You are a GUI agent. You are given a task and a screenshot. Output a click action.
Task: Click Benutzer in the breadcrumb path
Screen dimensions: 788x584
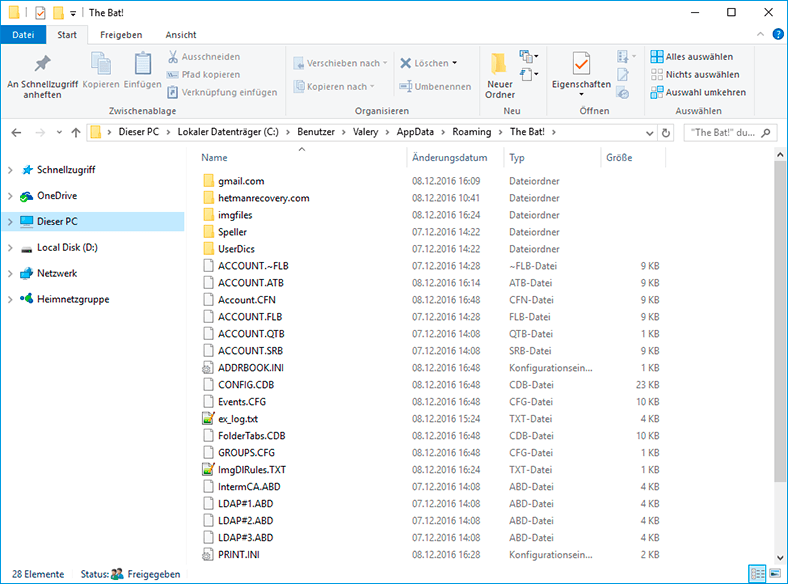click(x=316, y=132)
